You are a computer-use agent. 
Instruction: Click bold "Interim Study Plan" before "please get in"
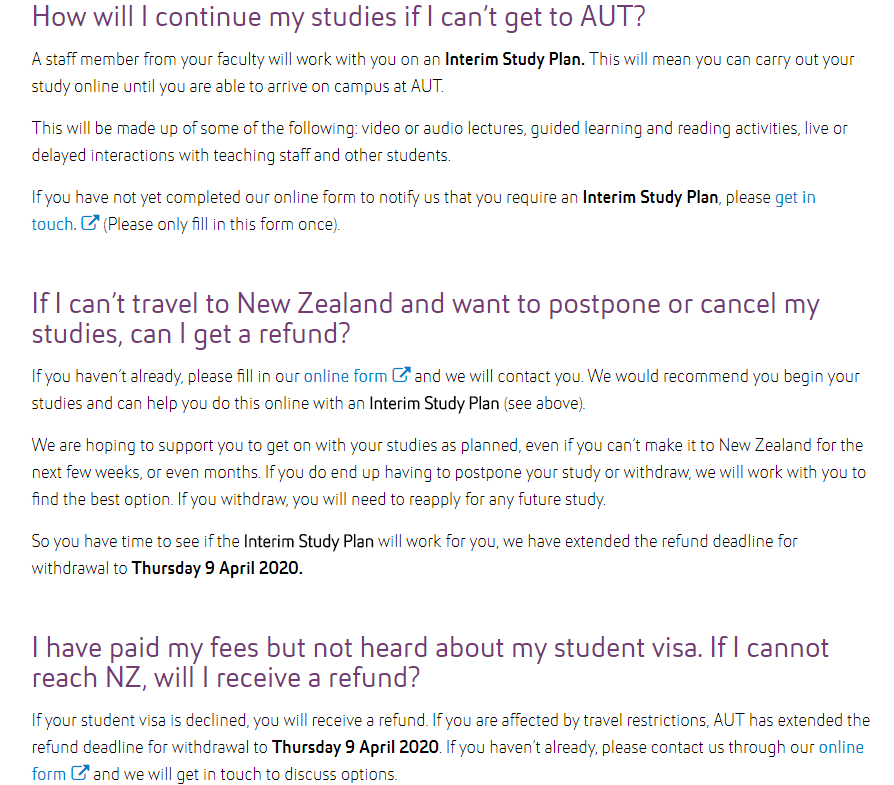tap(650, 197)
